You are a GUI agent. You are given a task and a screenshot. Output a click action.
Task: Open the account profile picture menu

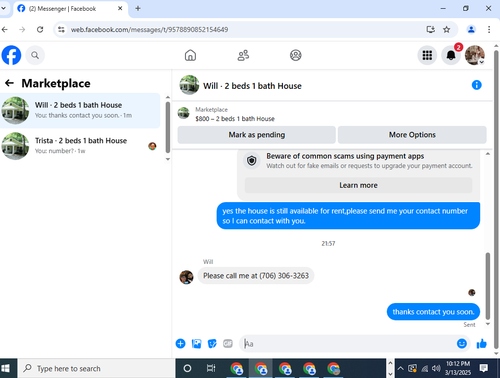click(x=475, y=55)
